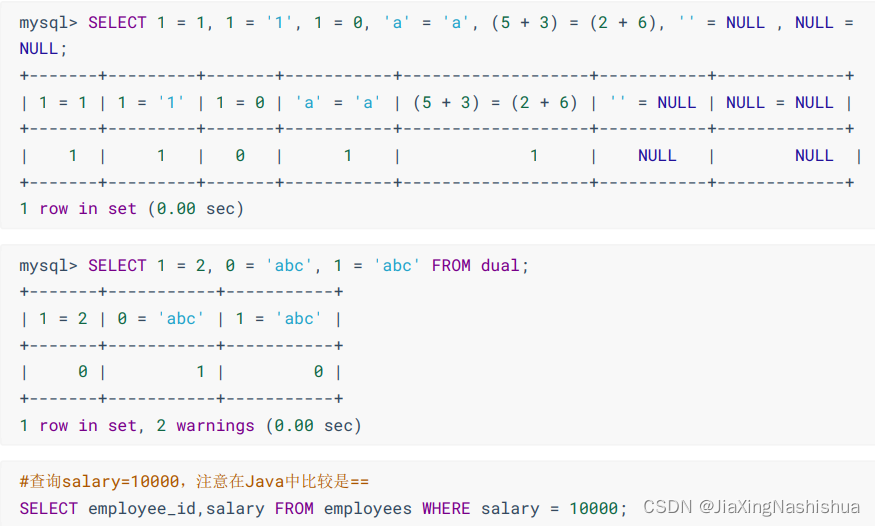The width and height of the screenshot is (875, 526).
Task: Select the "1 = '1'" column header
Action: 151,103
